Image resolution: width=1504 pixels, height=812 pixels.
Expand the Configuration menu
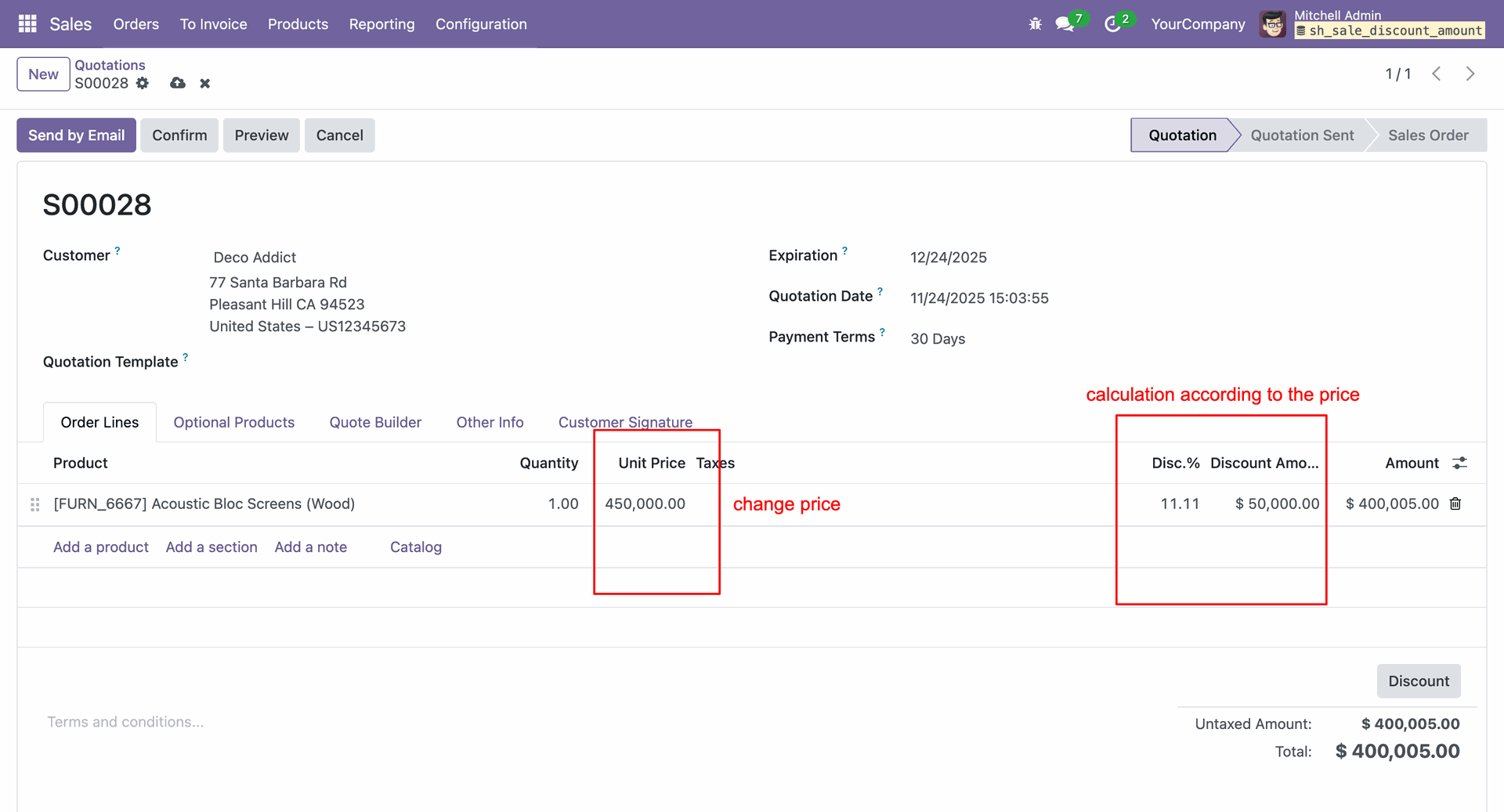tap(481, 24)
